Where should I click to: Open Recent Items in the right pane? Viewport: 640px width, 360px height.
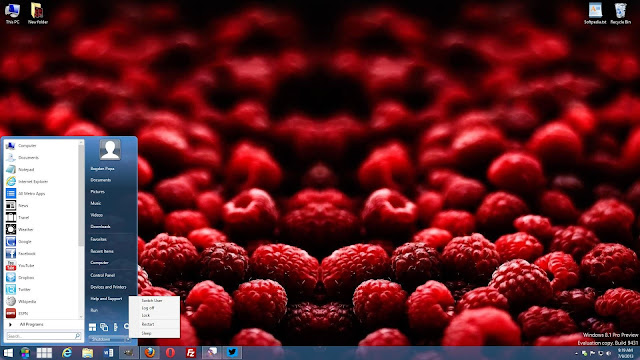point(102,251)
